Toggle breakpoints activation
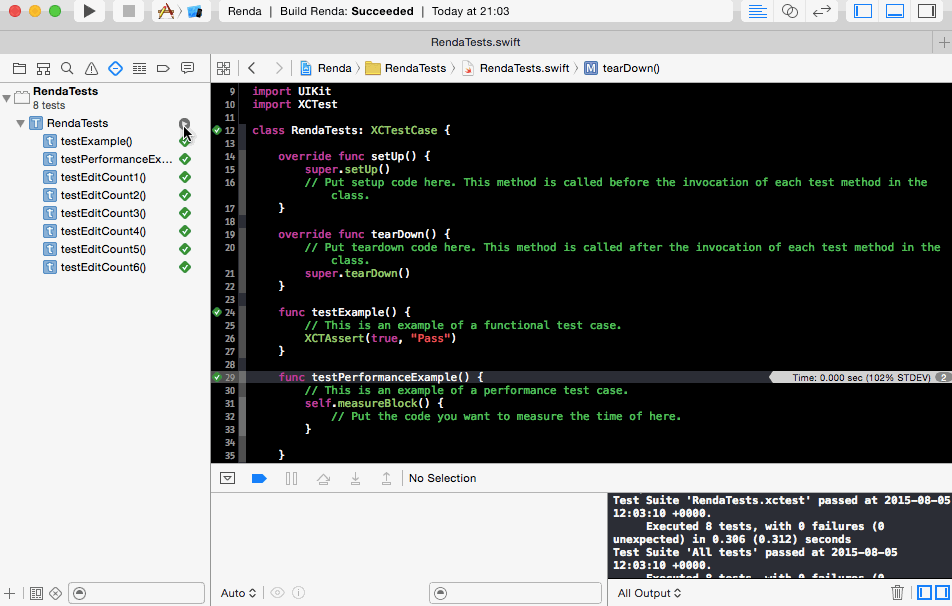 259,478
